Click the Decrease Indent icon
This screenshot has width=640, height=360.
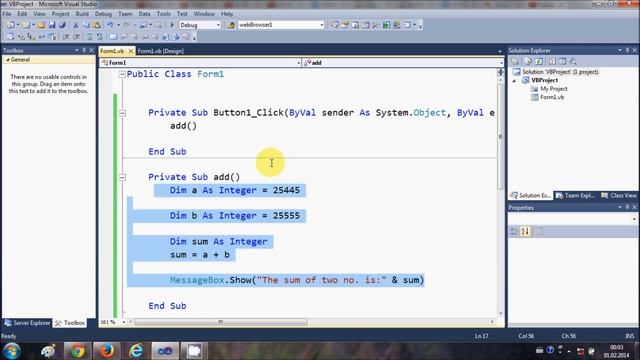(x=66, y=37)
